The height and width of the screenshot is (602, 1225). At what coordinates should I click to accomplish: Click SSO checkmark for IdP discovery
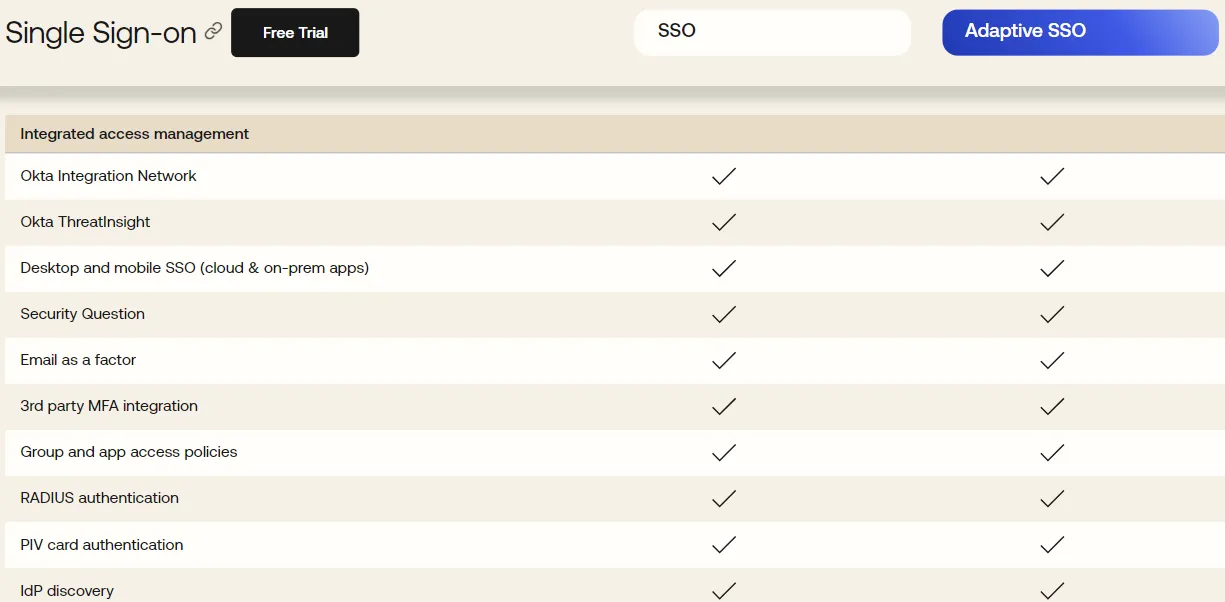(724, 591)
